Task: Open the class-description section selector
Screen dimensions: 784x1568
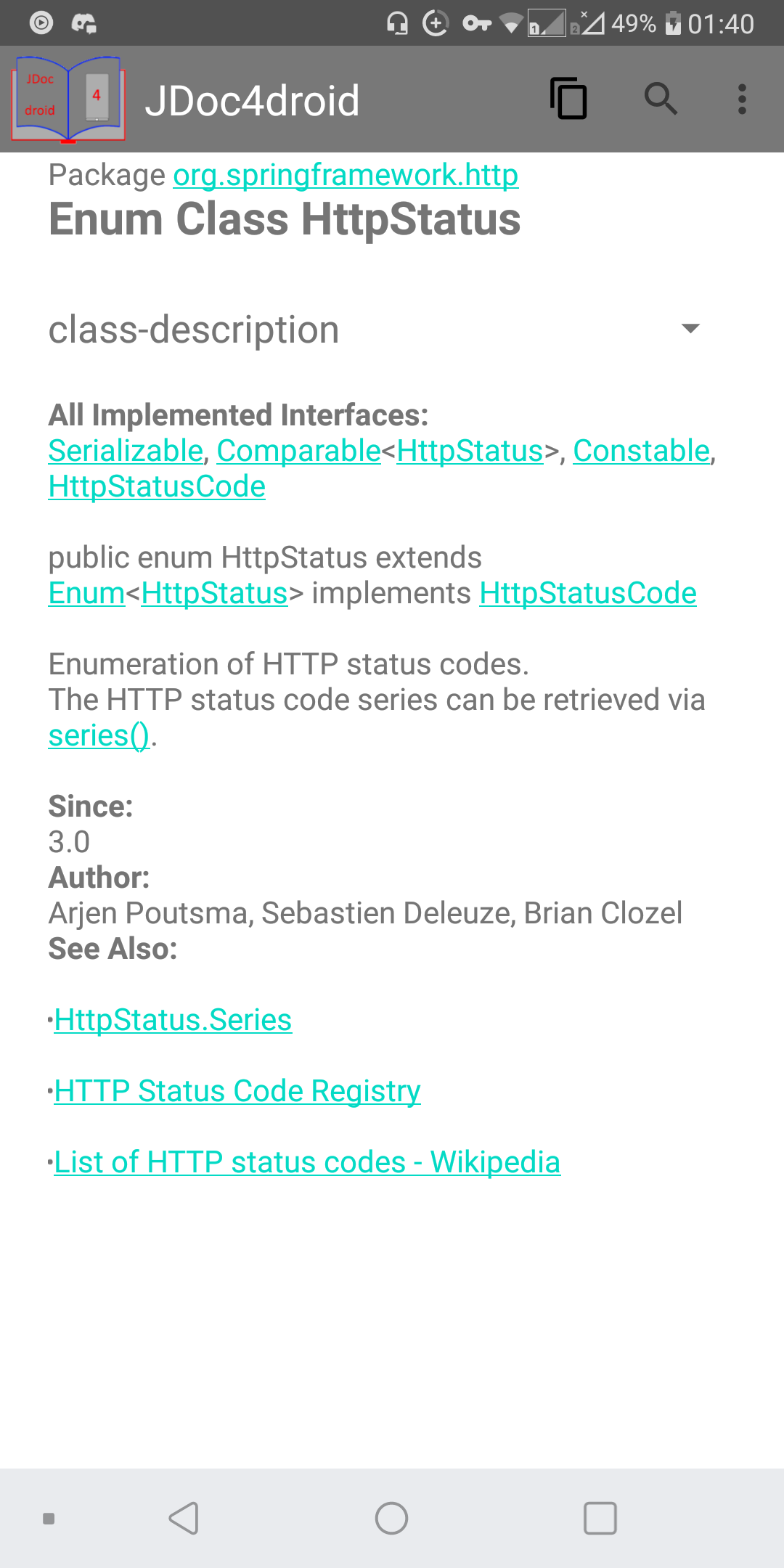Action: click(x=375, y=329)
